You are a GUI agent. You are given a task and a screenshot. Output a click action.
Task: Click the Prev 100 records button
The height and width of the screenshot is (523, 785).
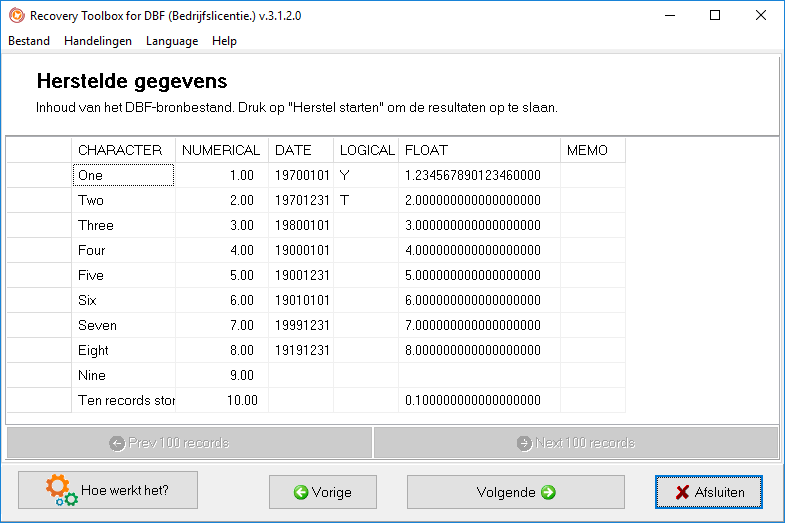coord(189,443)
